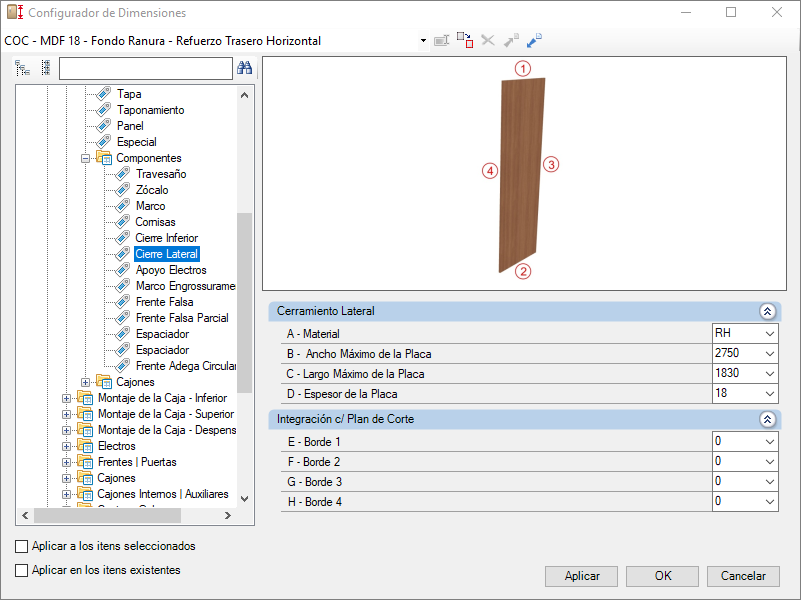Image resolution: width=801 pixels, height=600 pixels.
Task: Open the F - Borde 2 dropdown
Action: 770,462
